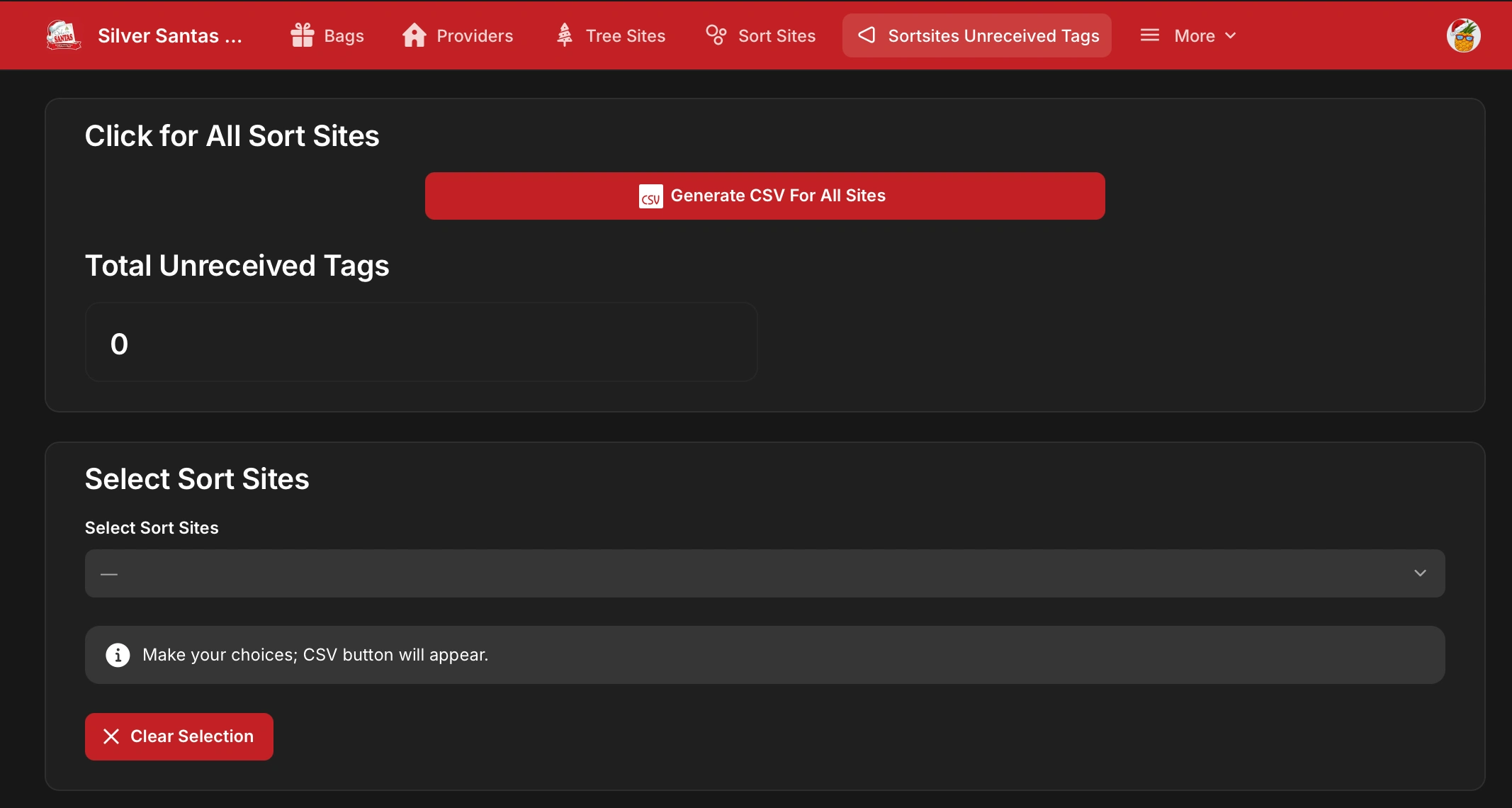The height and width of the screenshot is (808, 1512).
Task: Expand the More menu chevron
Action: pyautogui.click(x=1231, y=35)
